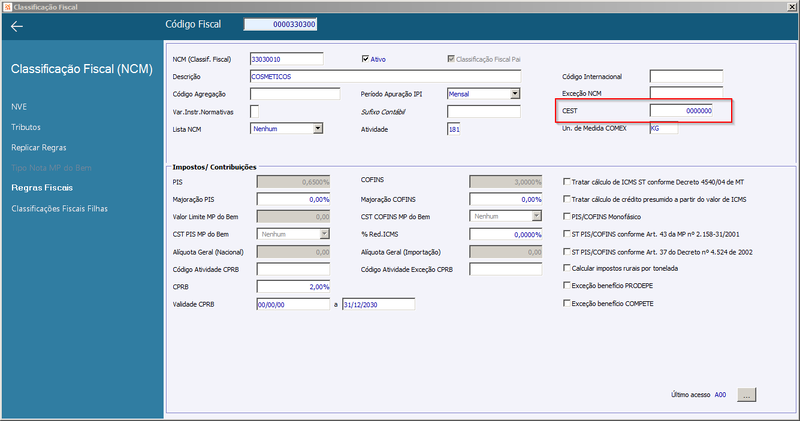Click the Código Internacional field
This screenshot has width=800, height=421.
click(686, 77)
